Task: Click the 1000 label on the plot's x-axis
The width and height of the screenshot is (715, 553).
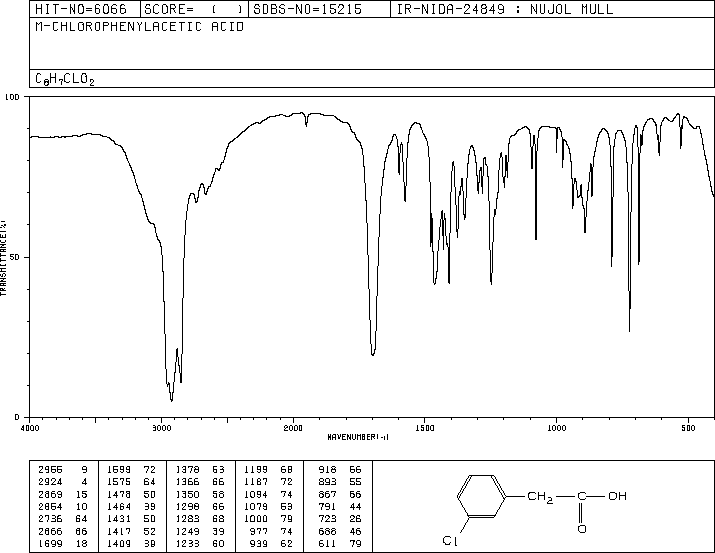Action: click(x=556, y=428)
